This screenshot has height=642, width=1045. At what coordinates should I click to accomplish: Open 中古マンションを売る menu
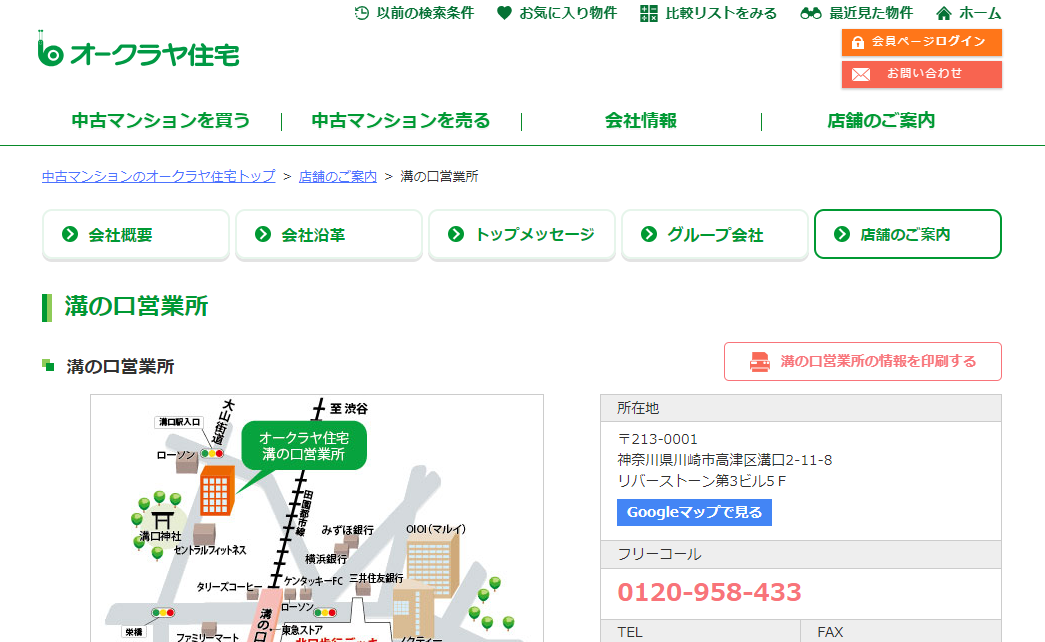(x=401, y=121)
